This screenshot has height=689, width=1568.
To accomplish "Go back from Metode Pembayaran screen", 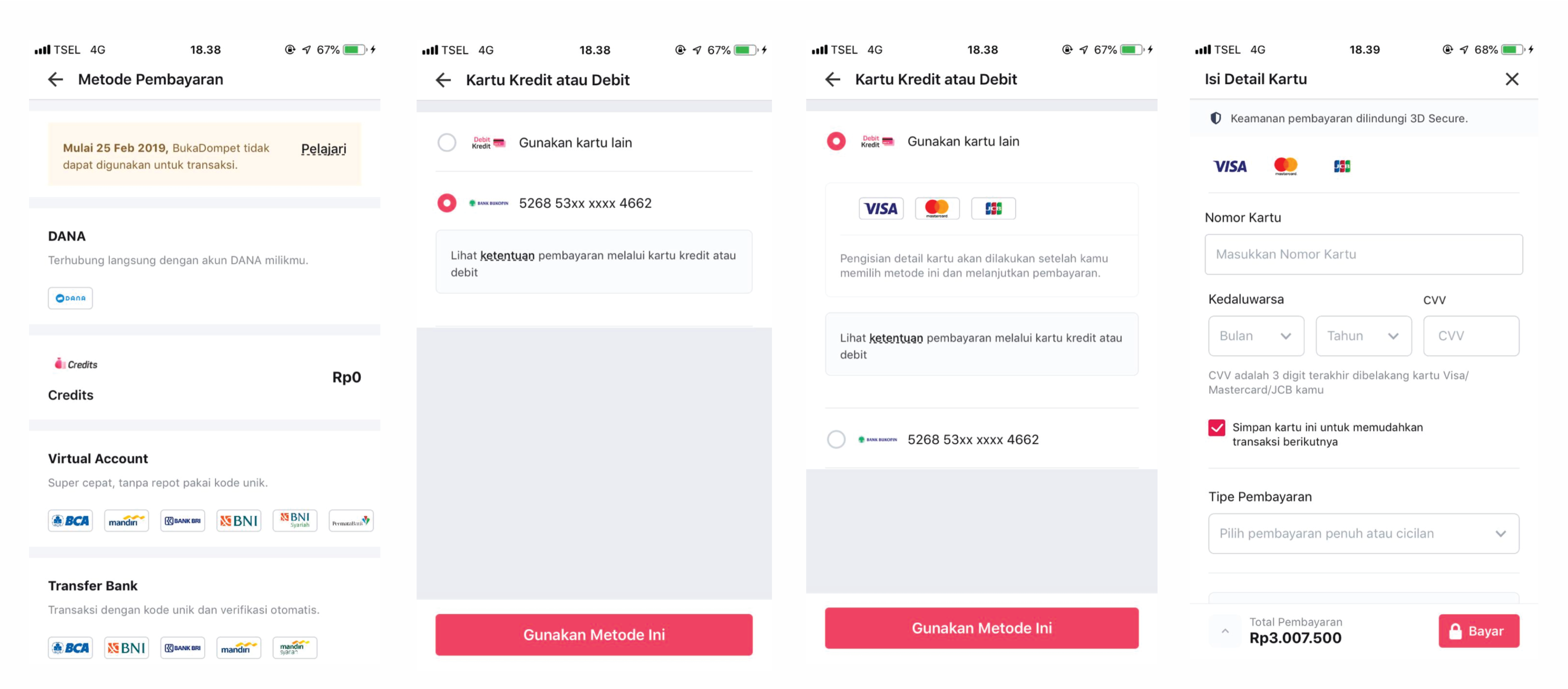I will point(56,79).
